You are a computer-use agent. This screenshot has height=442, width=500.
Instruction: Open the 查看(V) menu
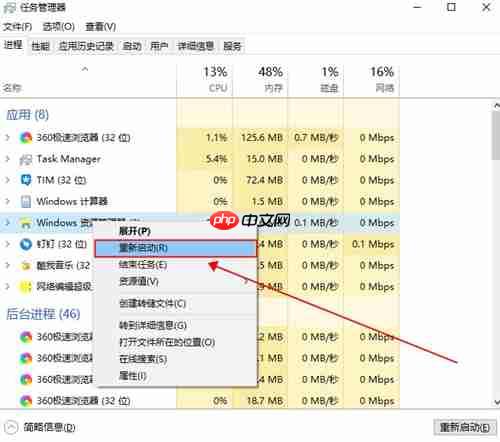(101, 26)
